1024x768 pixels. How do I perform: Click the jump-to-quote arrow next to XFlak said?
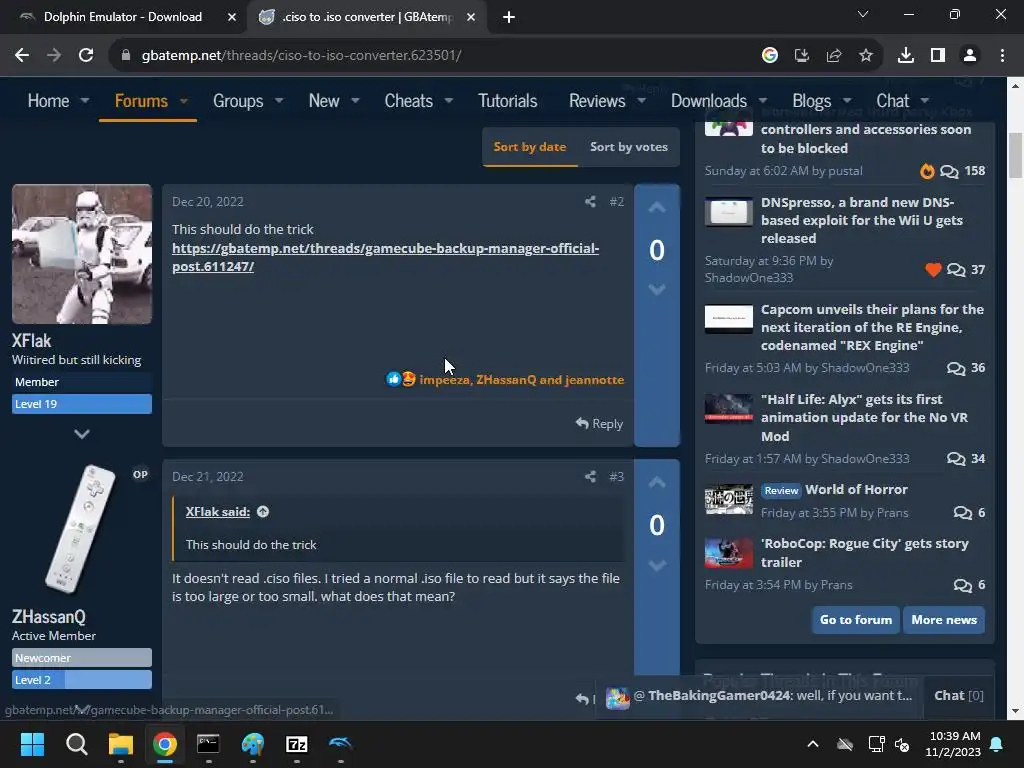click(263, 512)
